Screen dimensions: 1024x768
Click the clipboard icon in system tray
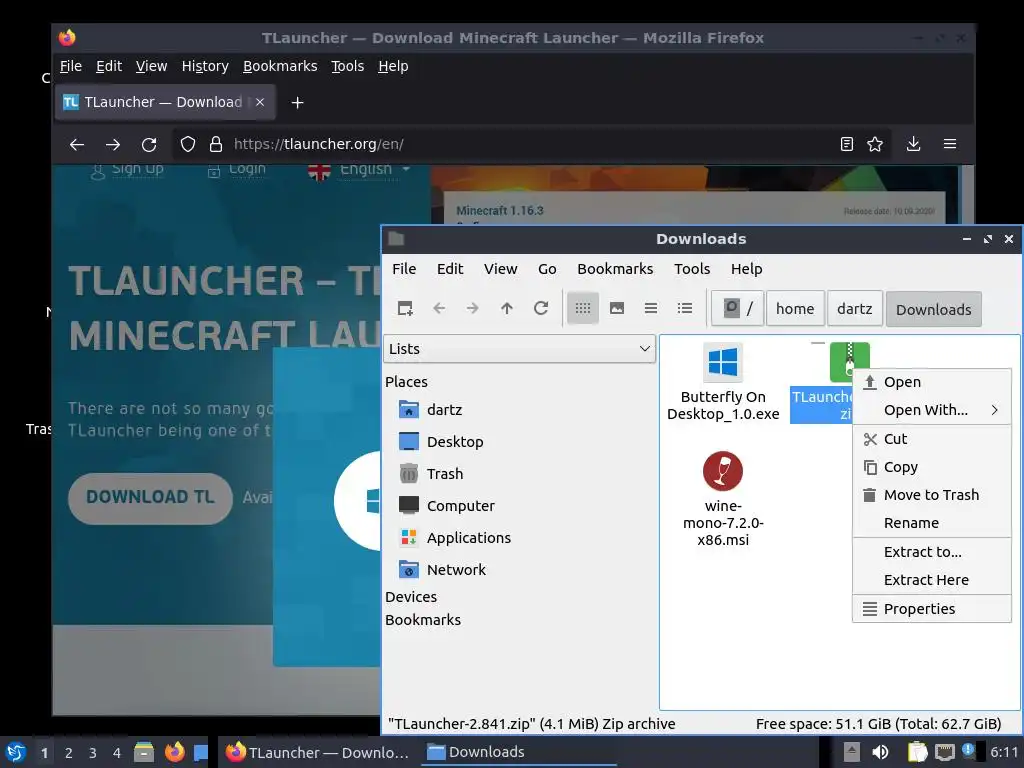click(x=917, y=752)
